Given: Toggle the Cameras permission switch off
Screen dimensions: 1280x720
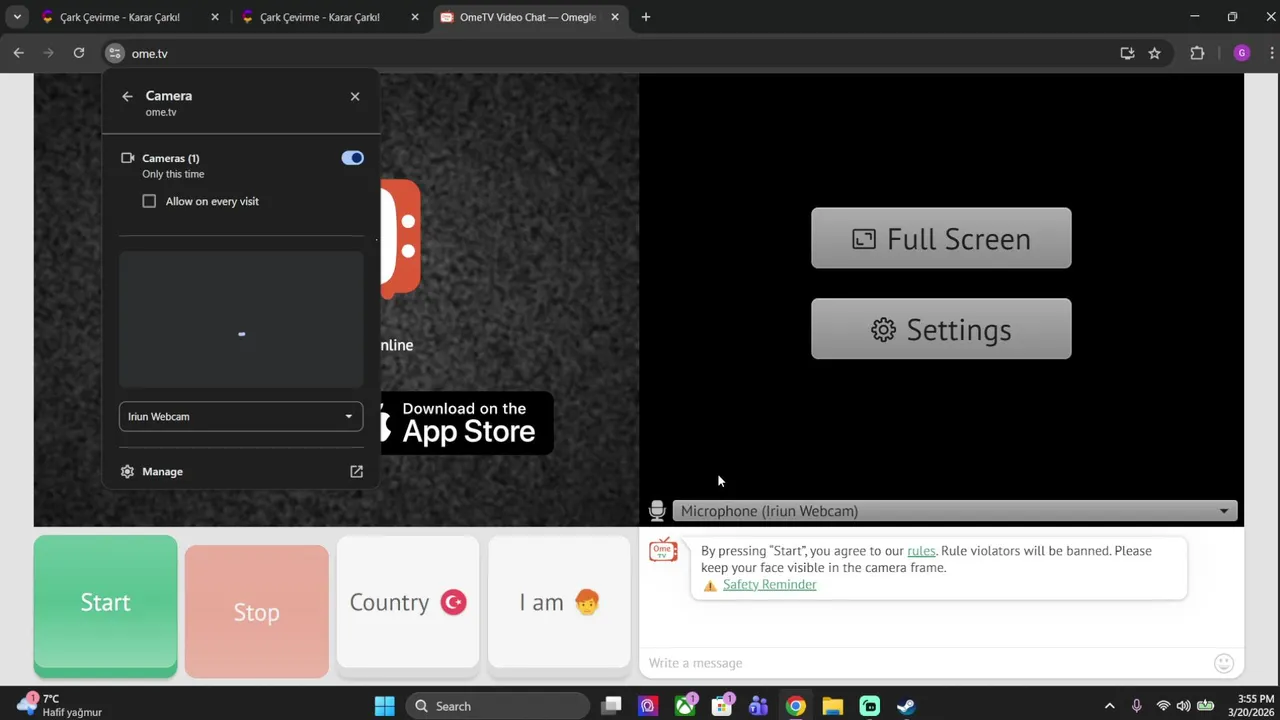Looking at the screenshot, I should point(352,158).
